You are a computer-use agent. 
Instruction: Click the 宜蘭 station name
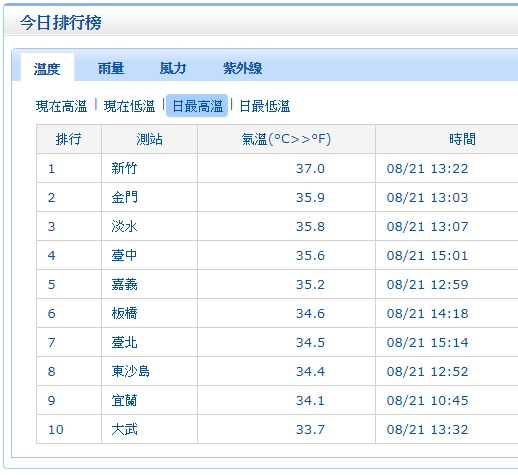point(124,400)
